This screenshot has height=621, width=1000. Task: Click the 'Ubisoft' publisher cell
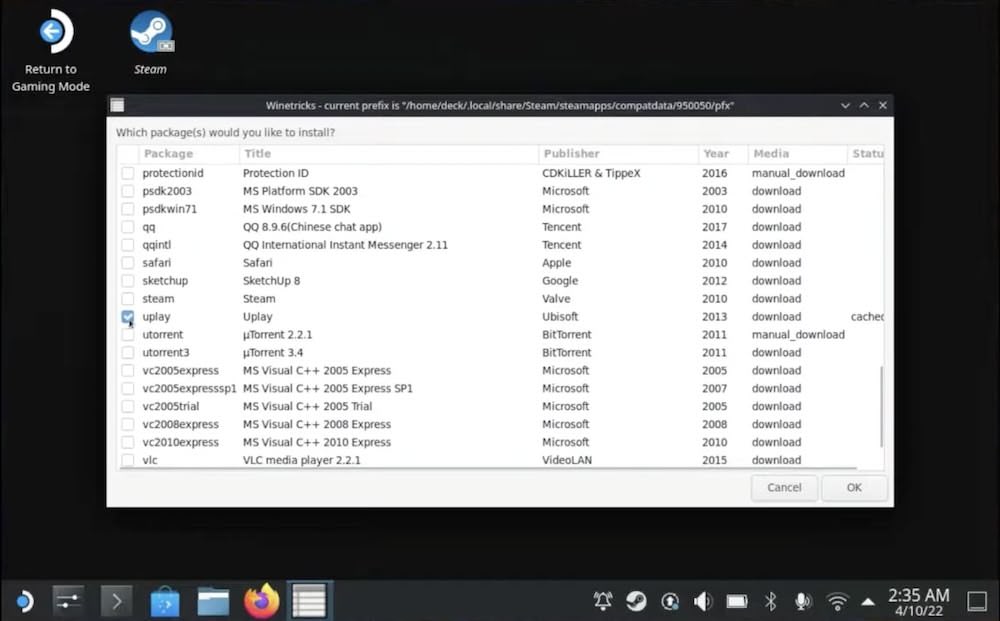coord(560,316)
